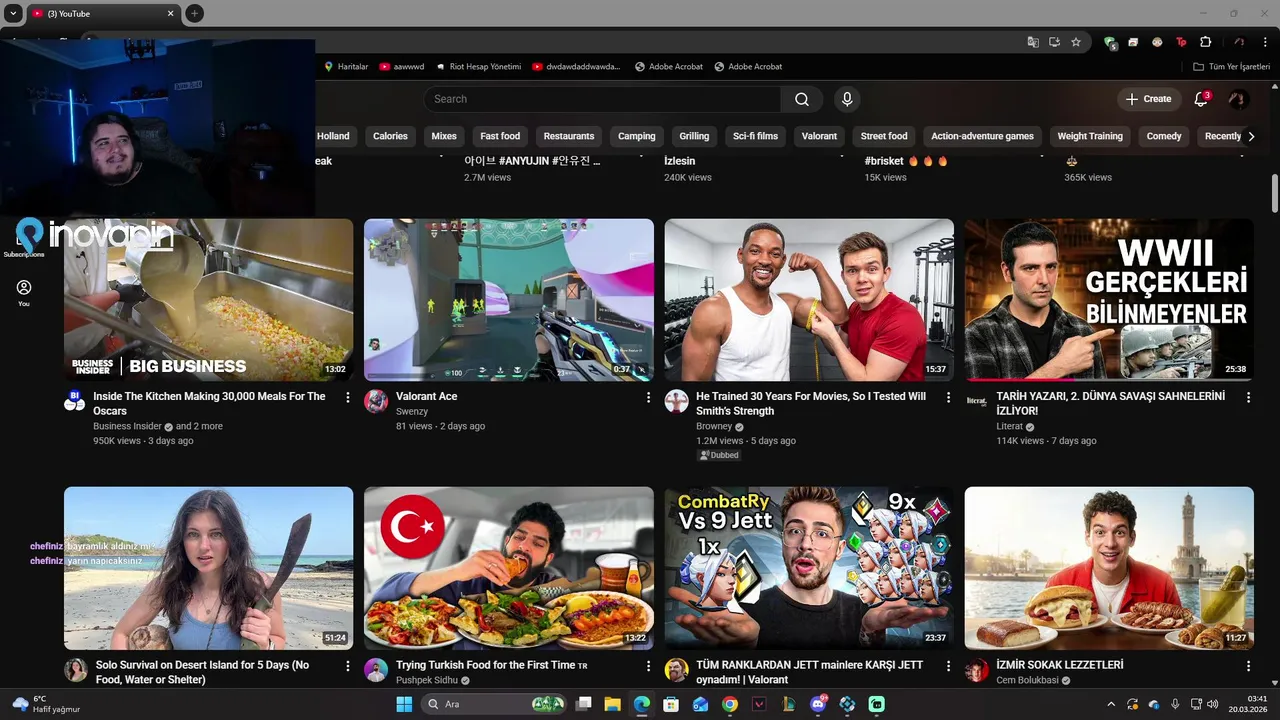Screen dimensions: 1280x720
Task: Open channel avatar beside TÜM RANKLARDAN JETT video
Action: point(676,670)
